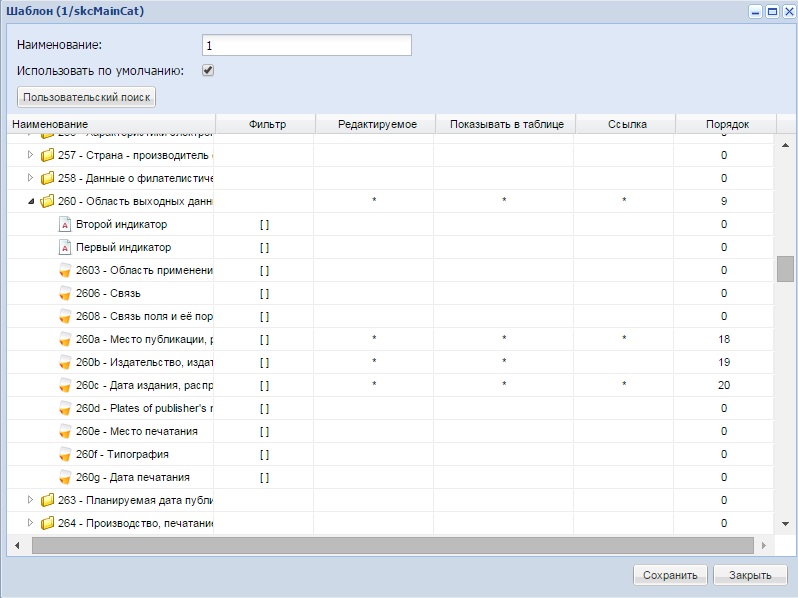798x598 pixels.
Task: Toggle filter brackets for row 2603
Action: pos(264,270)
